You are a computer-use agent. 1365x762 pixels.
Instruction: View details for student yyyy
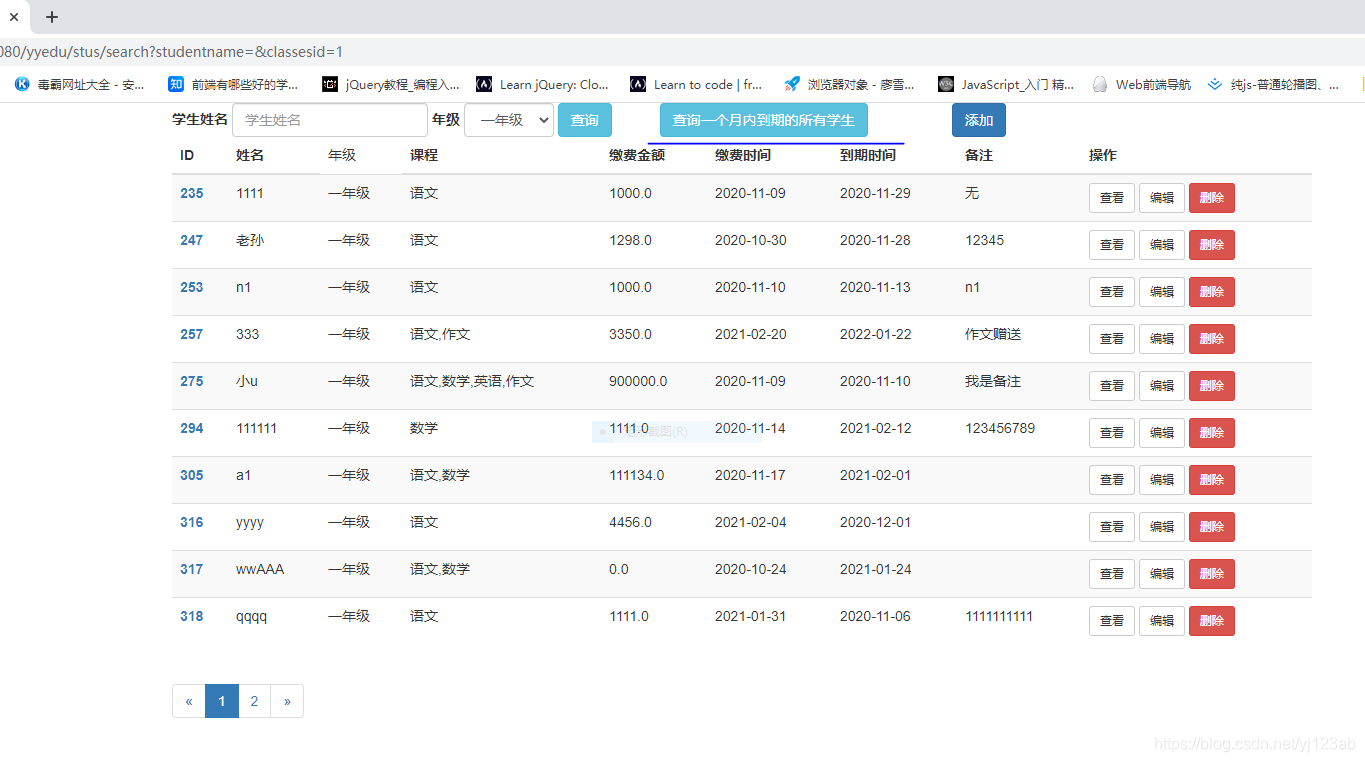coord(1112,527)
